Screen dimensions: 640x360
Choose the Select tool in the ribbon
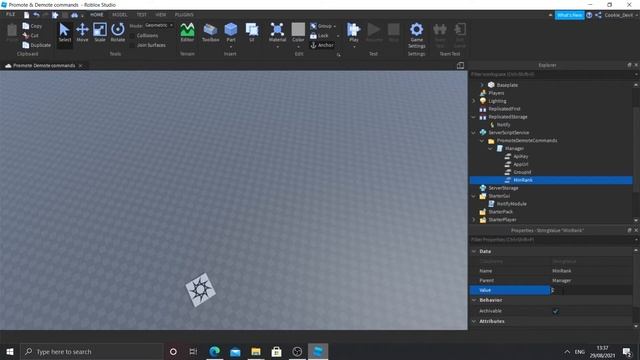pos(64,32)
